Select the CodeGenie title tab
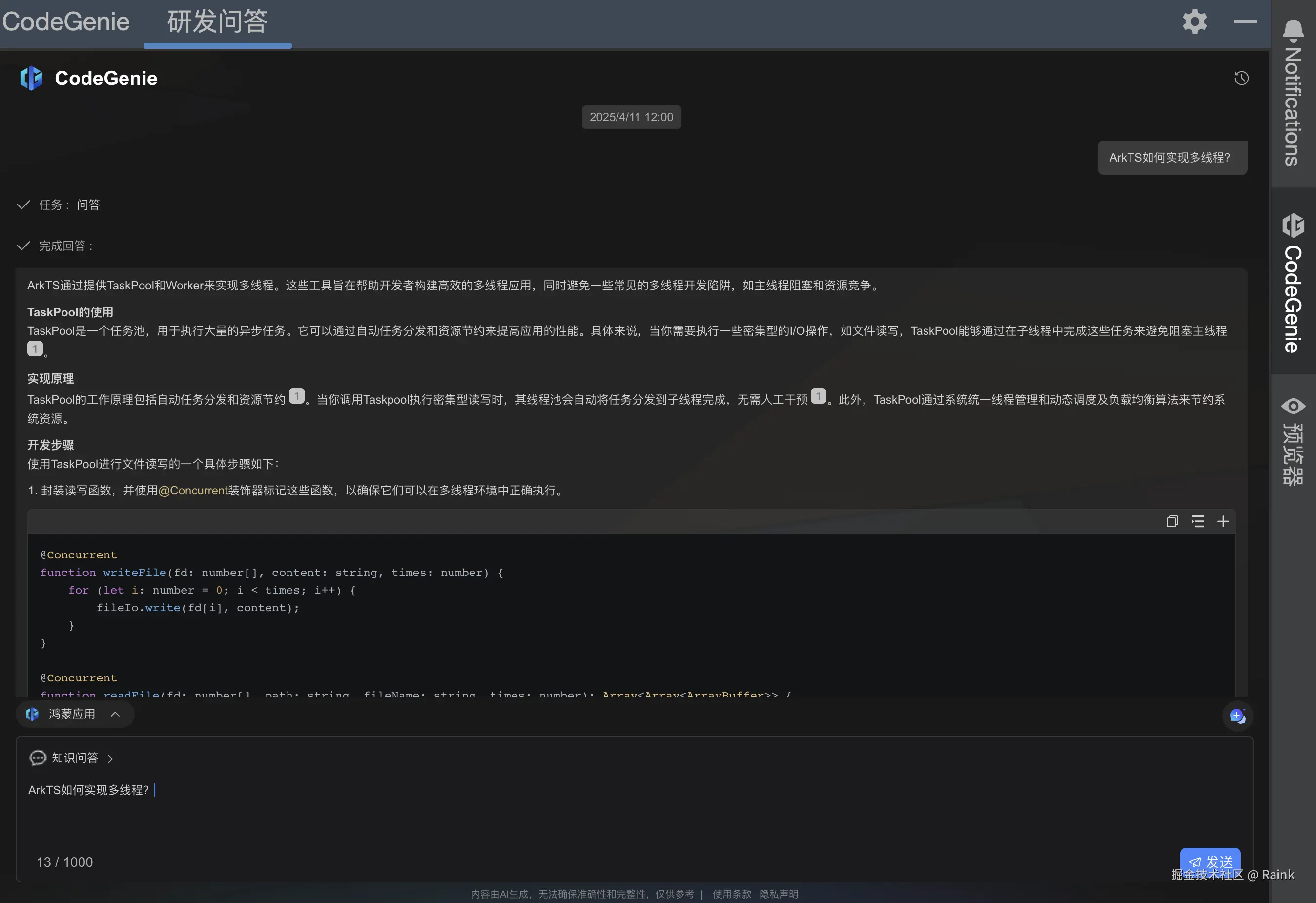 (x=66, y=22)
